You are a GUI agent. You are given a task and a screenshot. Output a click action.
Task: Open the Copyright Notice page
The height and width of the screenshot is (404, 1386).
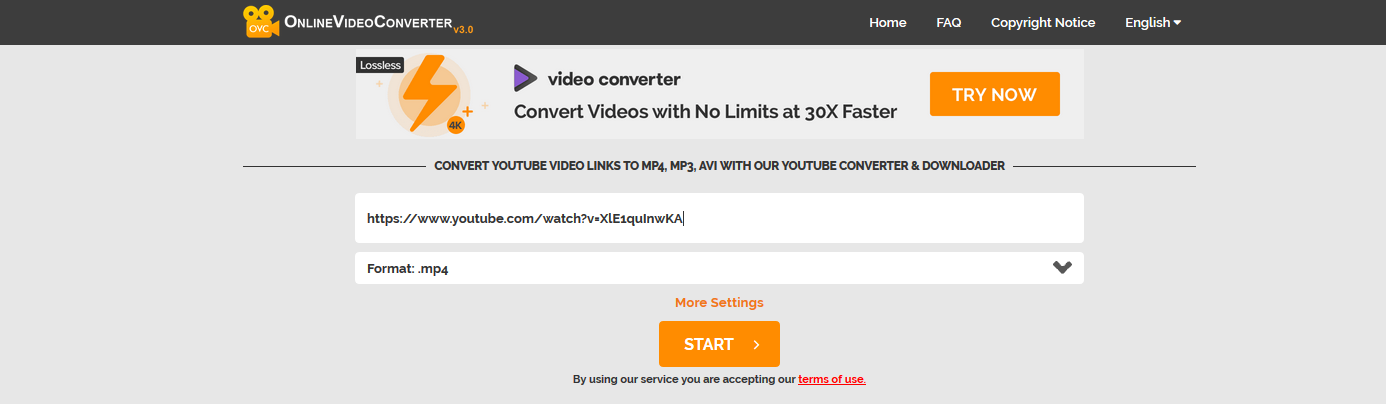(1043, 22)
